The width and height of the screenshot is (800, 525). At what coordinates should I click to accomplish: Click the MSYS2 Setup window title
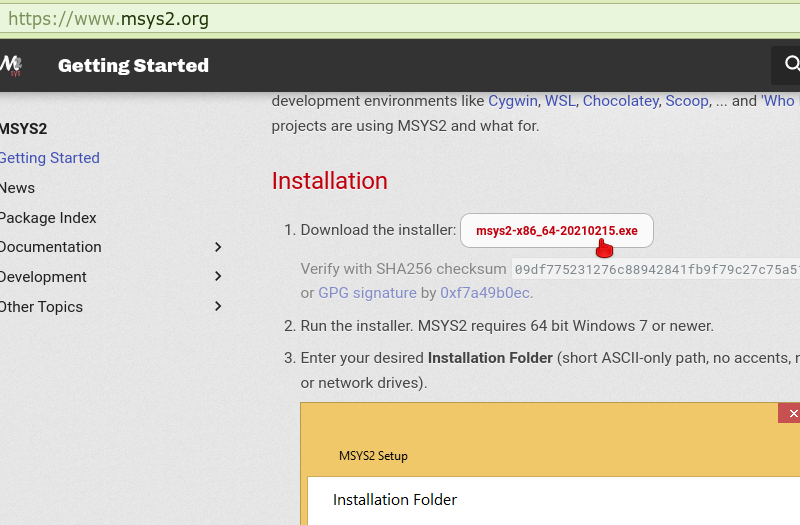point(373,456)
